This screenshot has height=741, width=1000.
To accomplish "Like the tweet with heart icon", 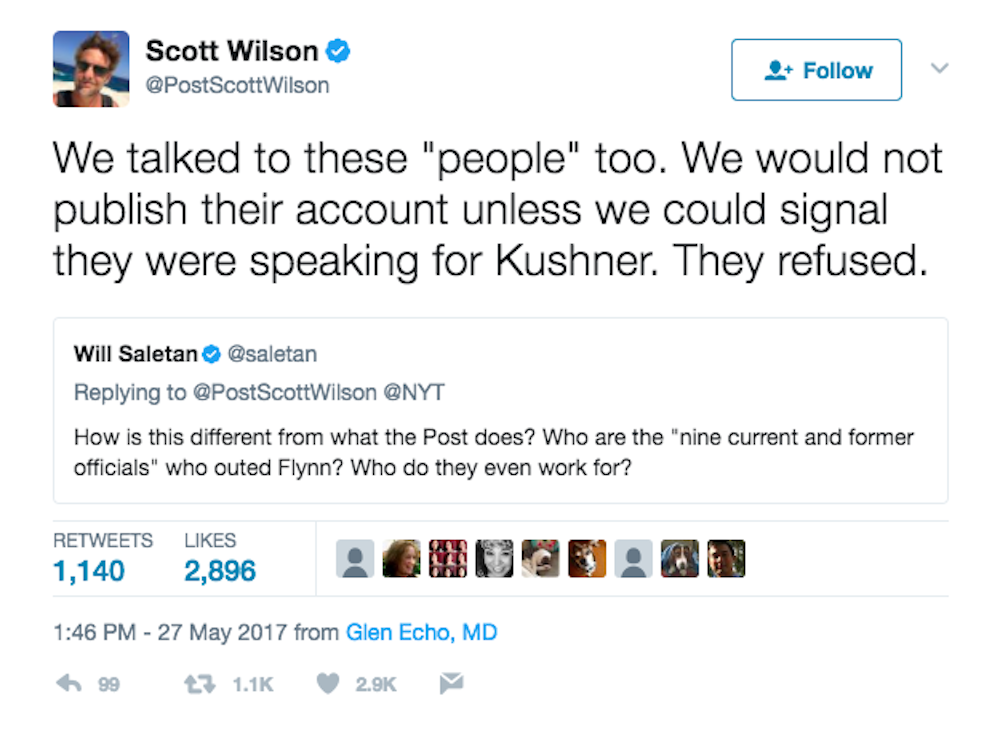I will click(x=327, y=684).
